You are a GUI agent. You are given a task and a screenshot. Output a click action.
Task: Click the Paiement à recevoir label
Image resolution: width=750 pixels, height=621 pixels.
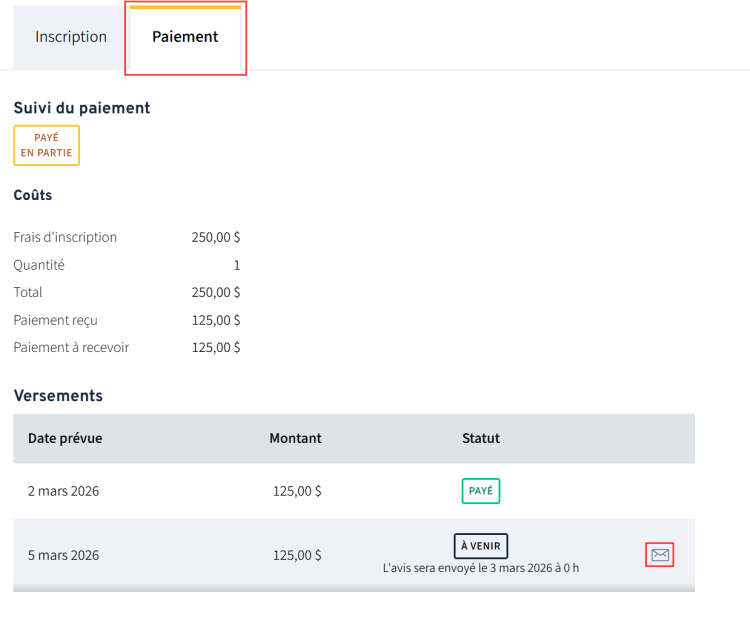71,347
